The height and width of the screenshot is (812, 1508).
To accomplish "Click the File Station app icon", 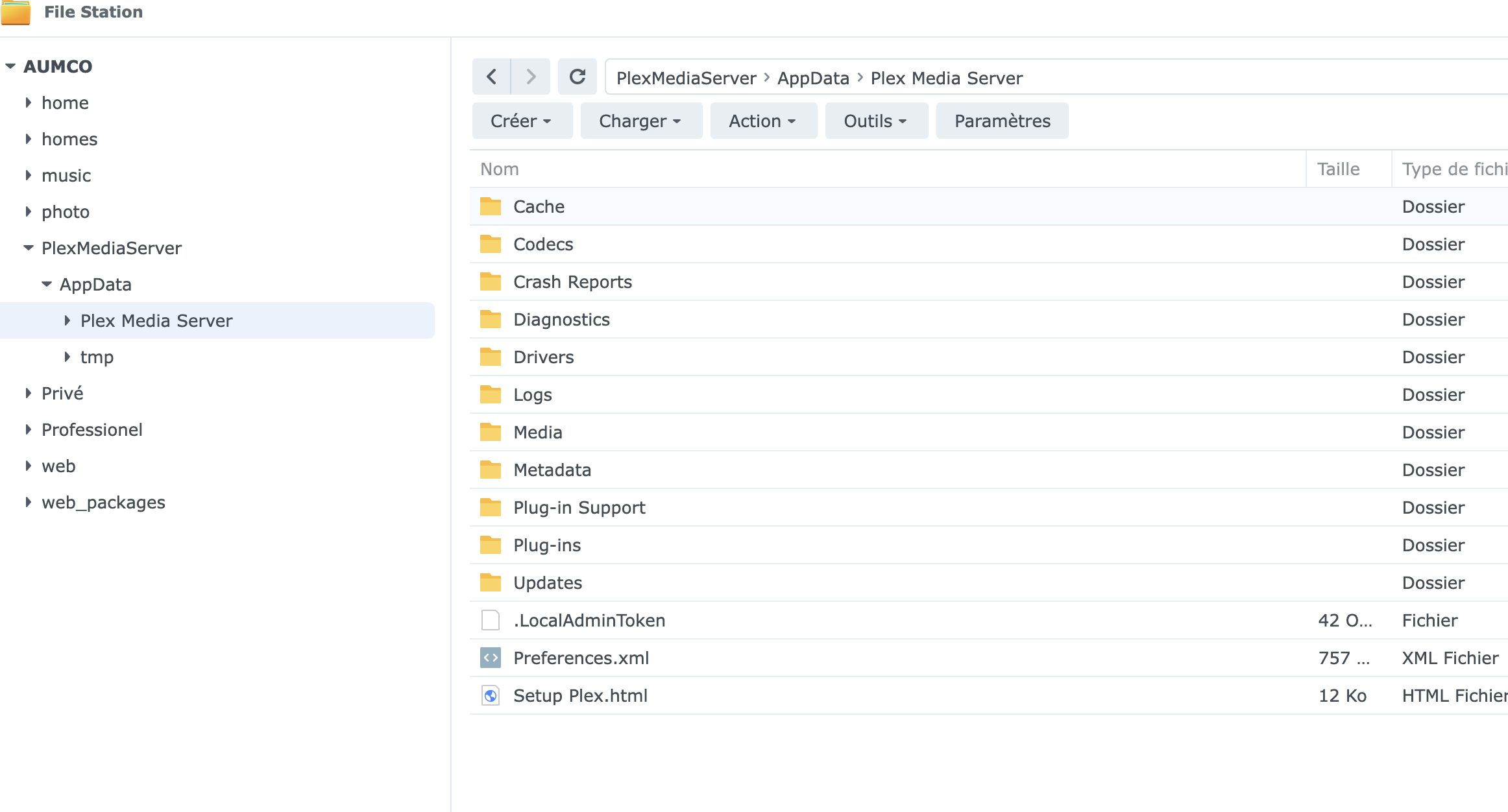I will click(16, 12).
